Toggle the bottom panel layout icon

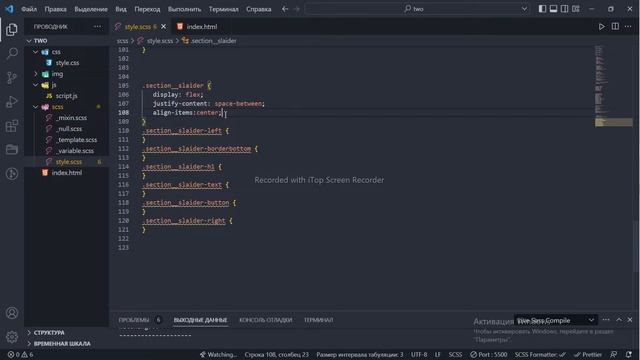pyautogui.click(x=553, y=9)
